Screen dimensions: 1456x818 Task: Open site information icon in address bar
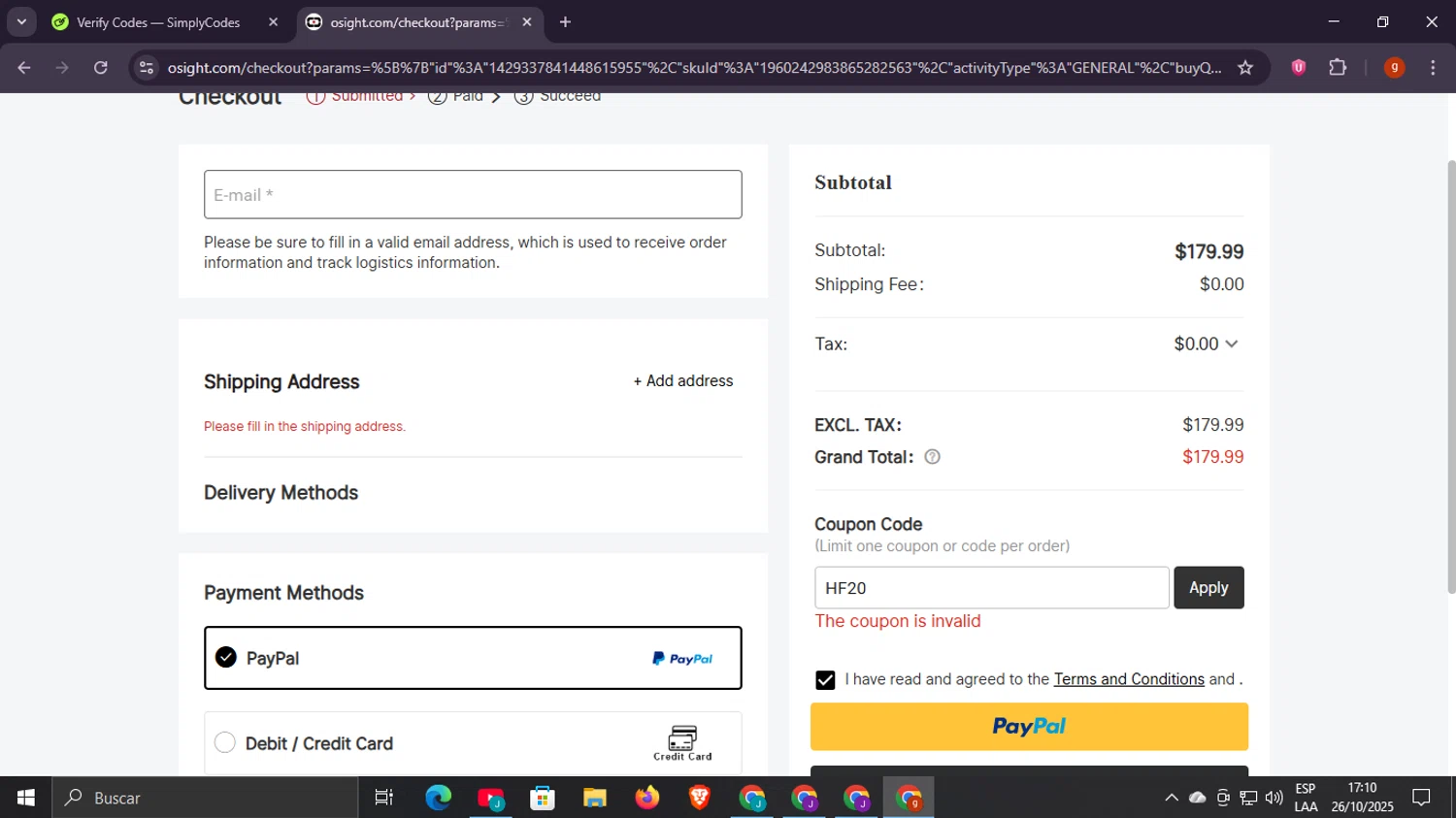(147, 68)
